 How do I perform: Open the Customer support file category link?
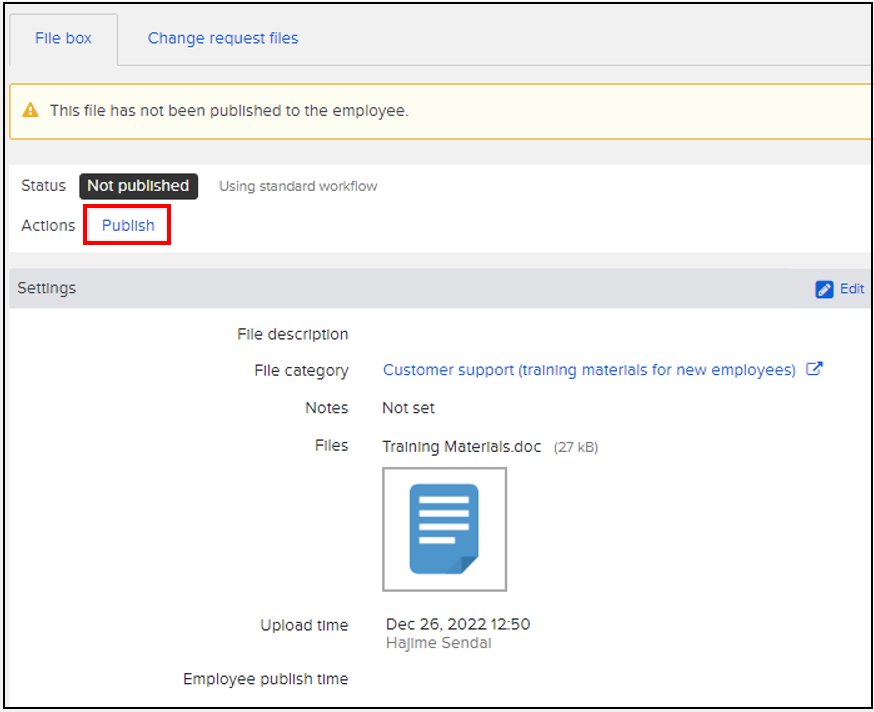[x=589, y=370]
